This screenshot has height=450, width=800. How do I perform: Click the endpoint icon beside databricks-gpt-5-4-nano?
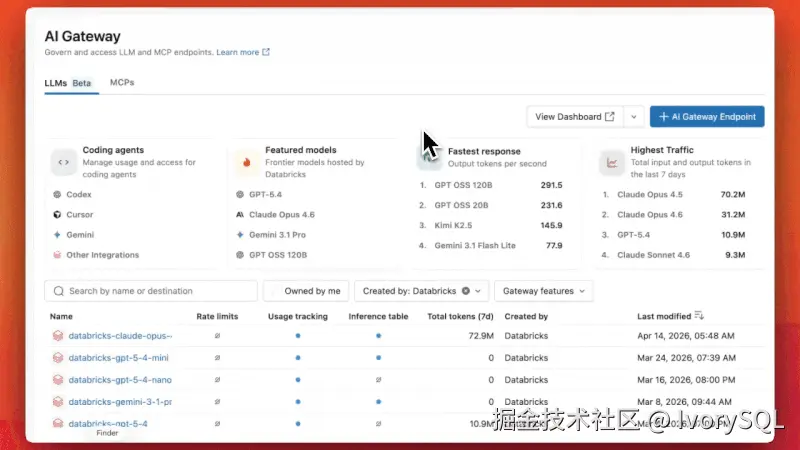58,380
